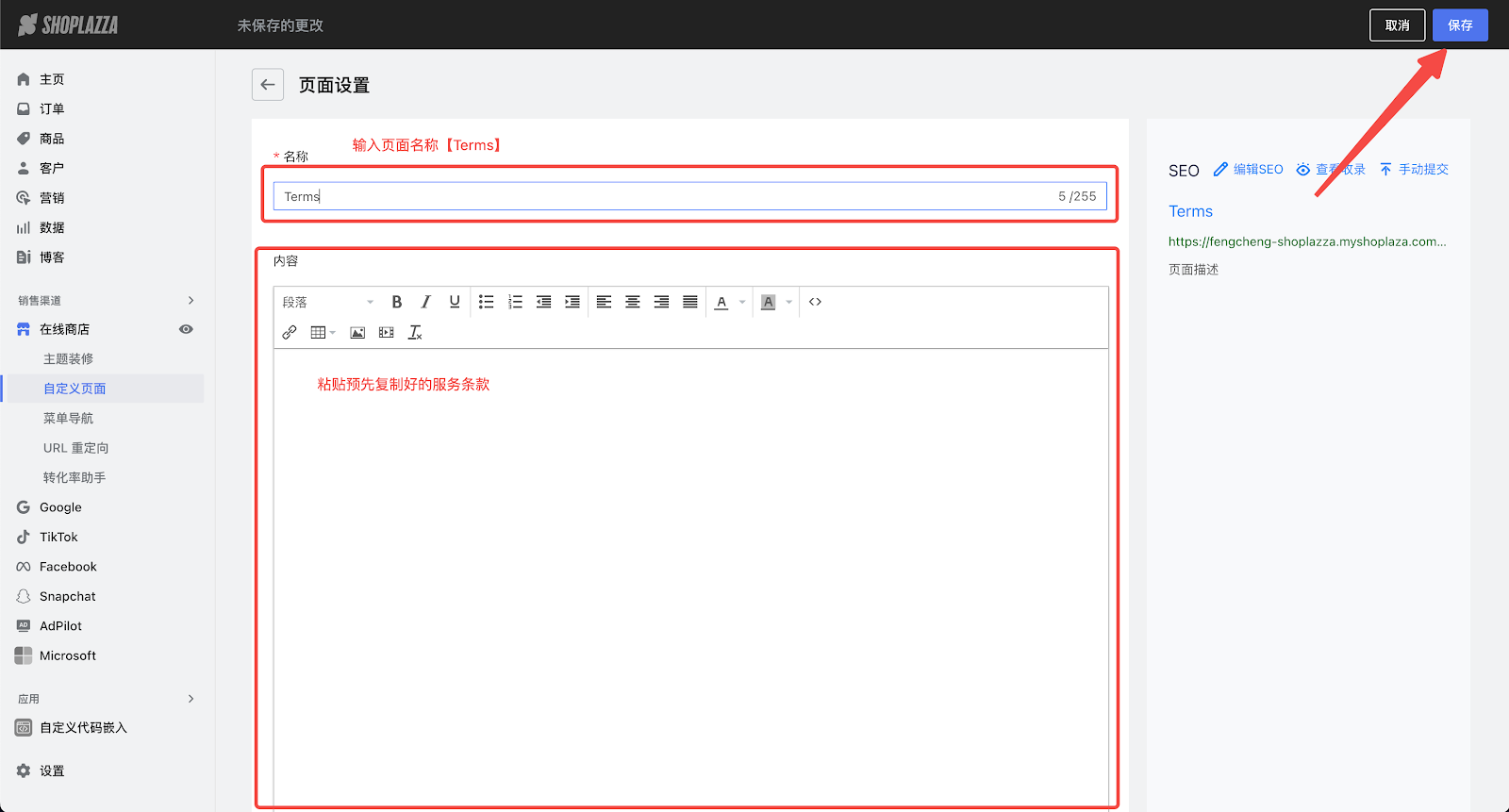Toggle the 在线商店 eye visibility icon
The width and height of the screenshot is (1509, 812).
coord(186,329)
